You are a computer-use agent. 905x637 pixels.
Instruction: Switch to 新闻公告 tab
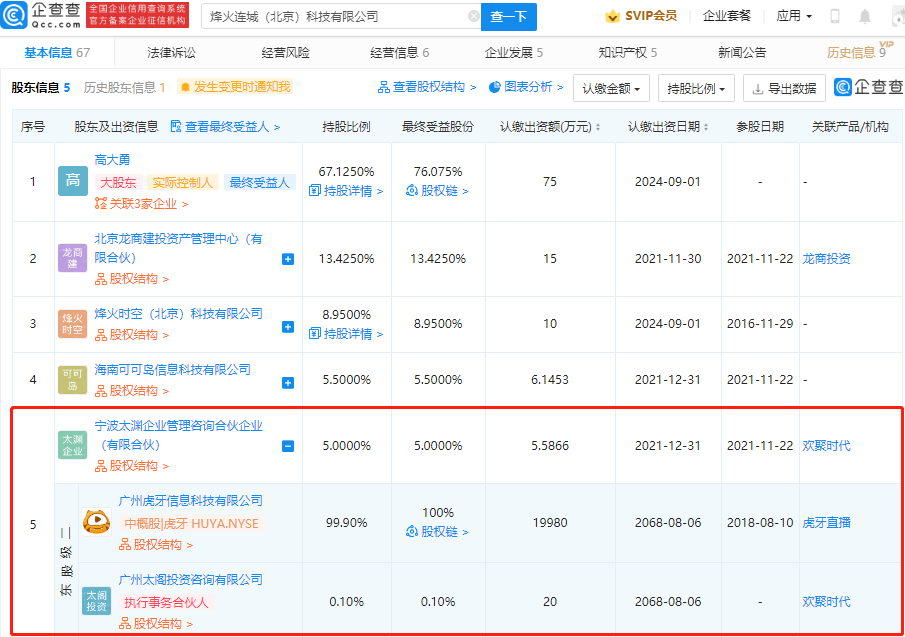point(742,53)
